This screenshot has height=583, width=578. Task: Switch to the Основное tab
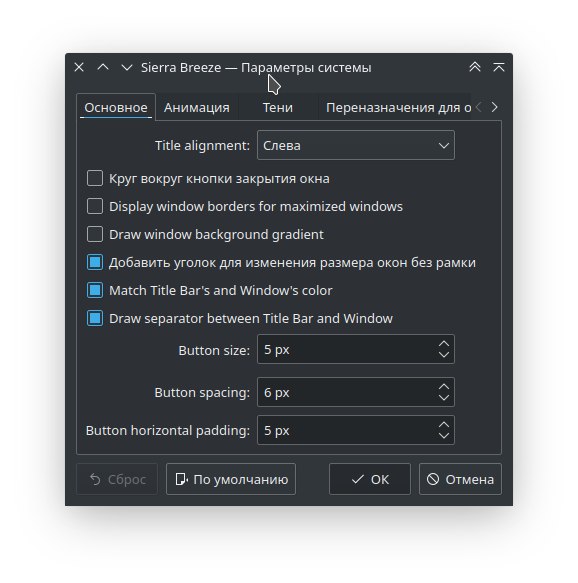[x=116, y=107]
